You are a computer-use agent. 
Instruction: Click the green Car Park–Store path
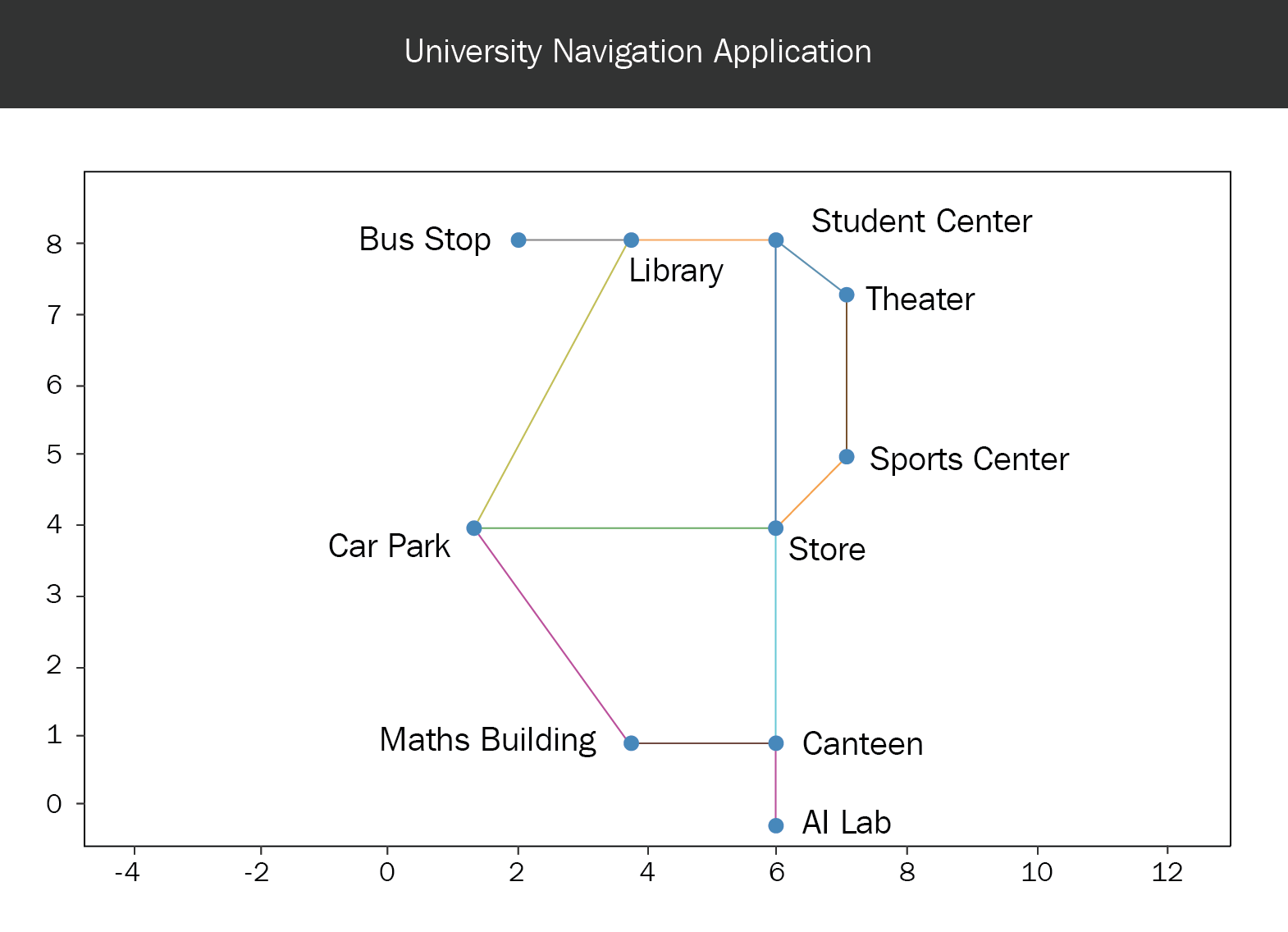point(625,528)
